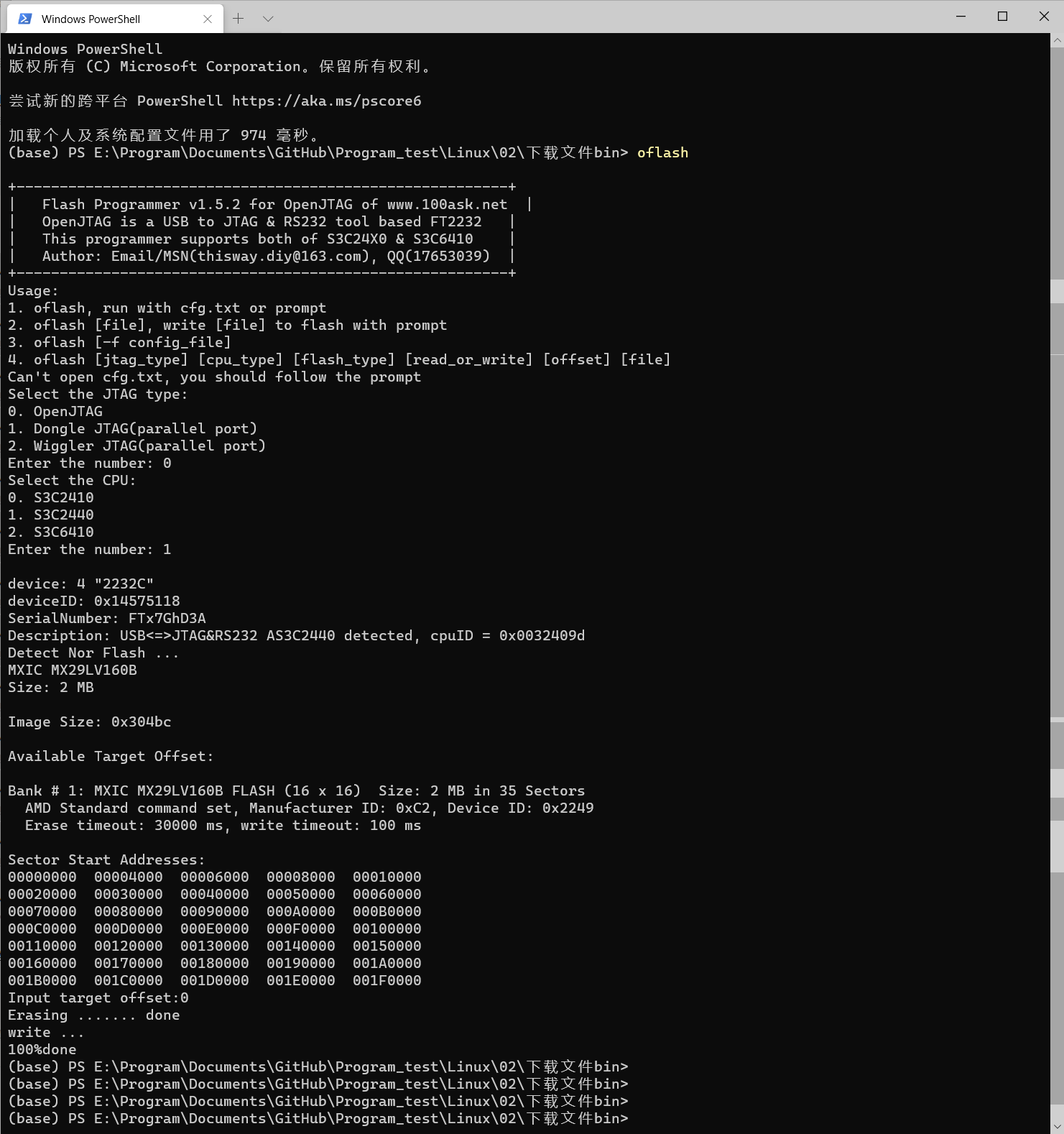The height and width of the screenshot is (1134, 1064).
Task: Click '1. Dongle JTAG(parallel port)' line
Action: tap(132, 429)
